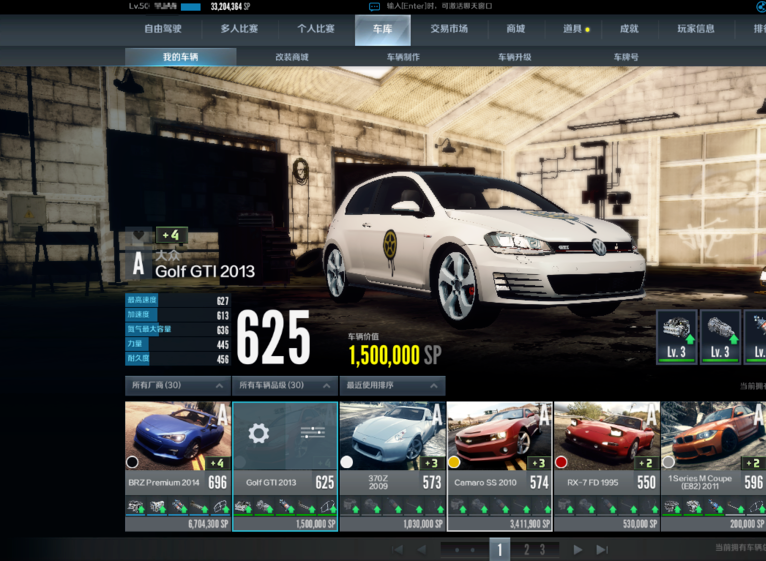Click the 最高速度 627 stat row

click(x=178, y=300)
